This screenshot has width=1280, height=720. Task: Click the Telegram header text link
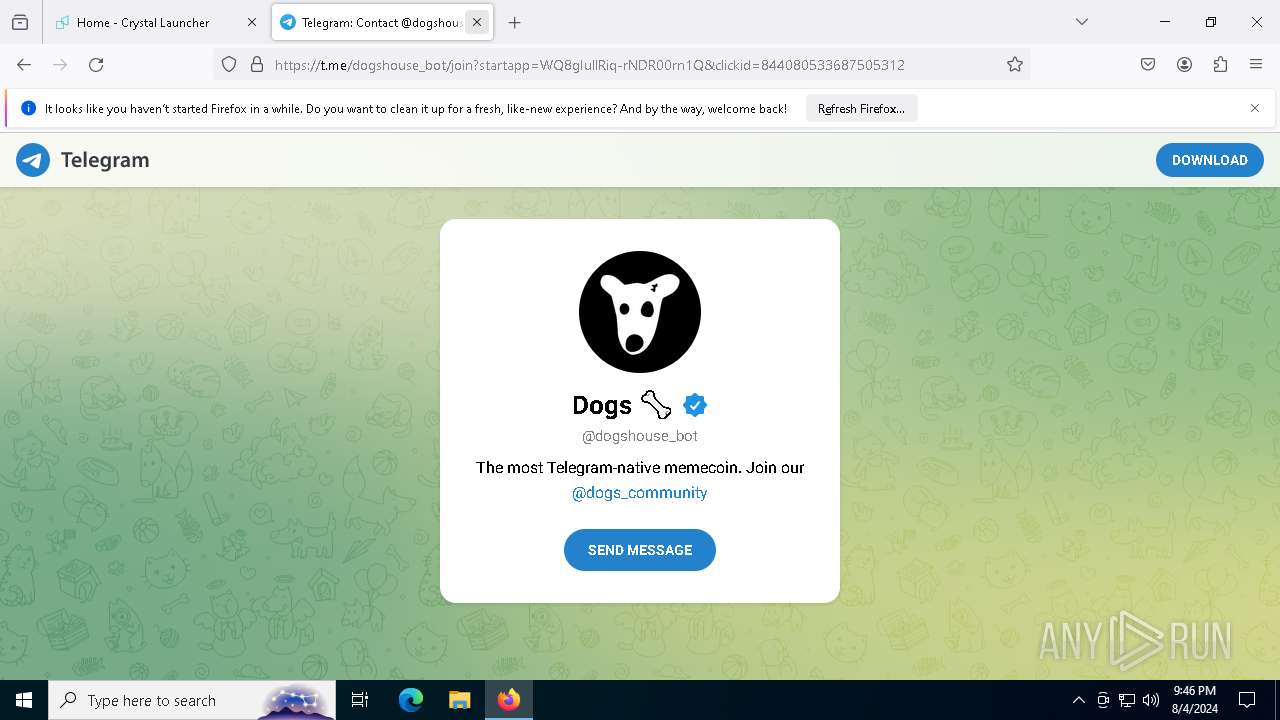pos(105,160)
